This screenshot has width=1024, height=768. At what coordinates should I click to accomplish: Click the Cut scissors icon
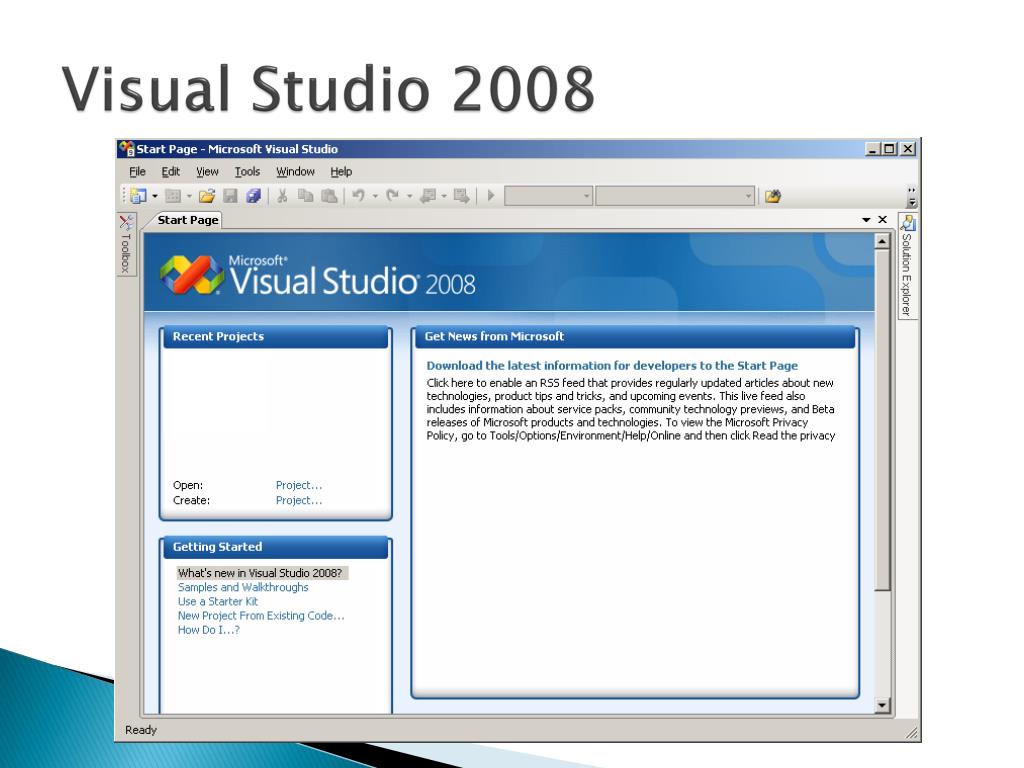click(x=282, y=196)
